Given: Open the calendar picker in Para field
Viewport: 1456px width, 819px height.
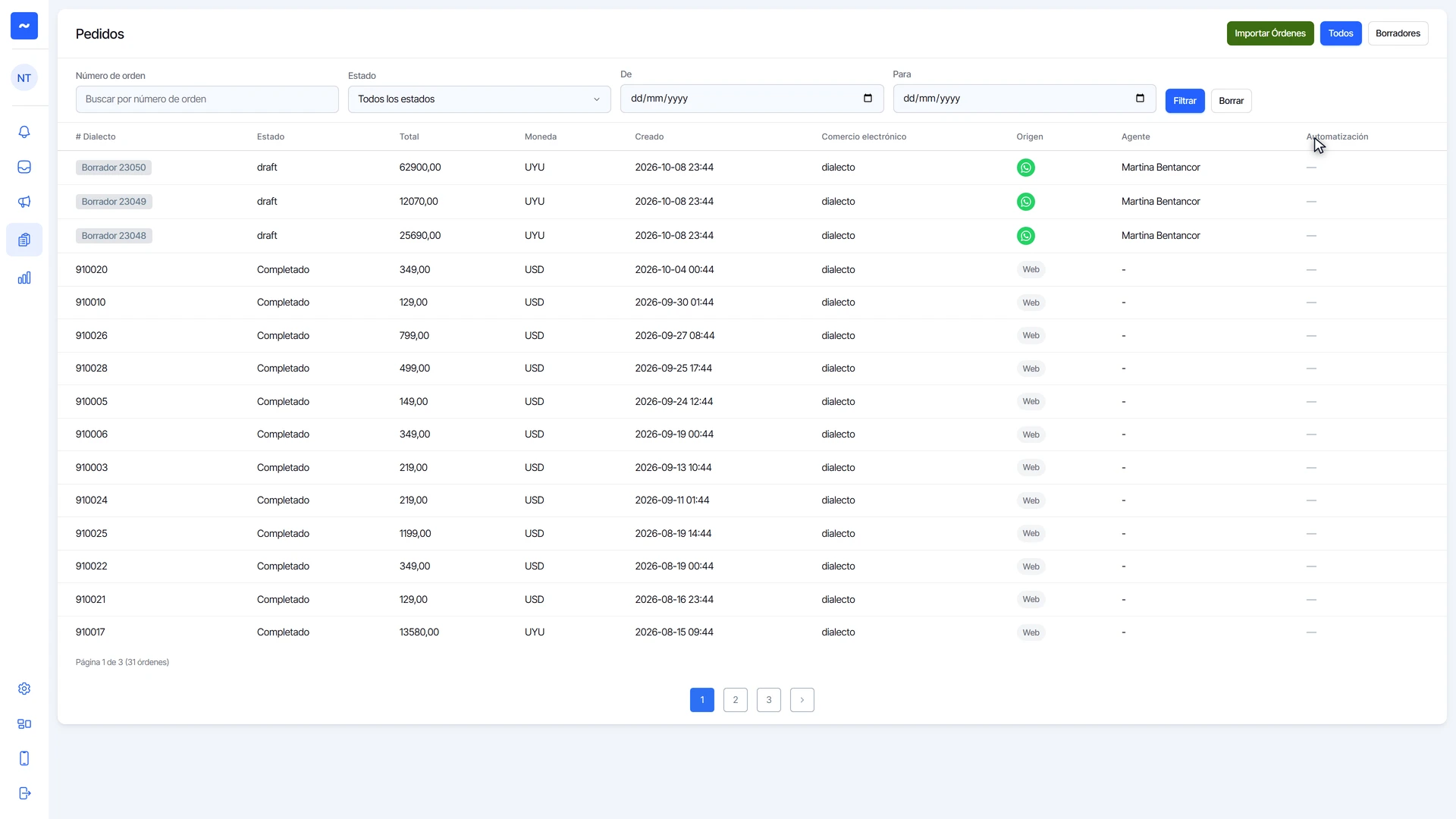Looking at the screenshot, I should tap(1140, 99).
